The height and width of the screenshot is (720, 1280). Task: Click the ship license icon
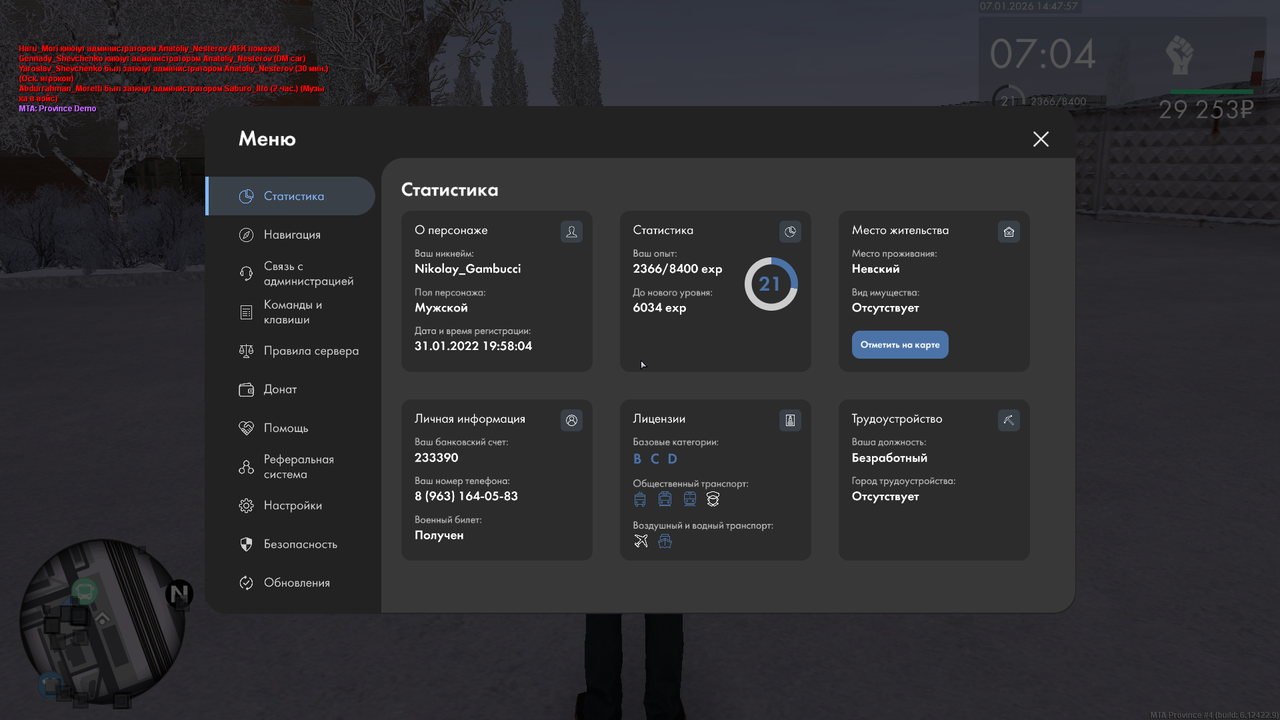point(665,541)
